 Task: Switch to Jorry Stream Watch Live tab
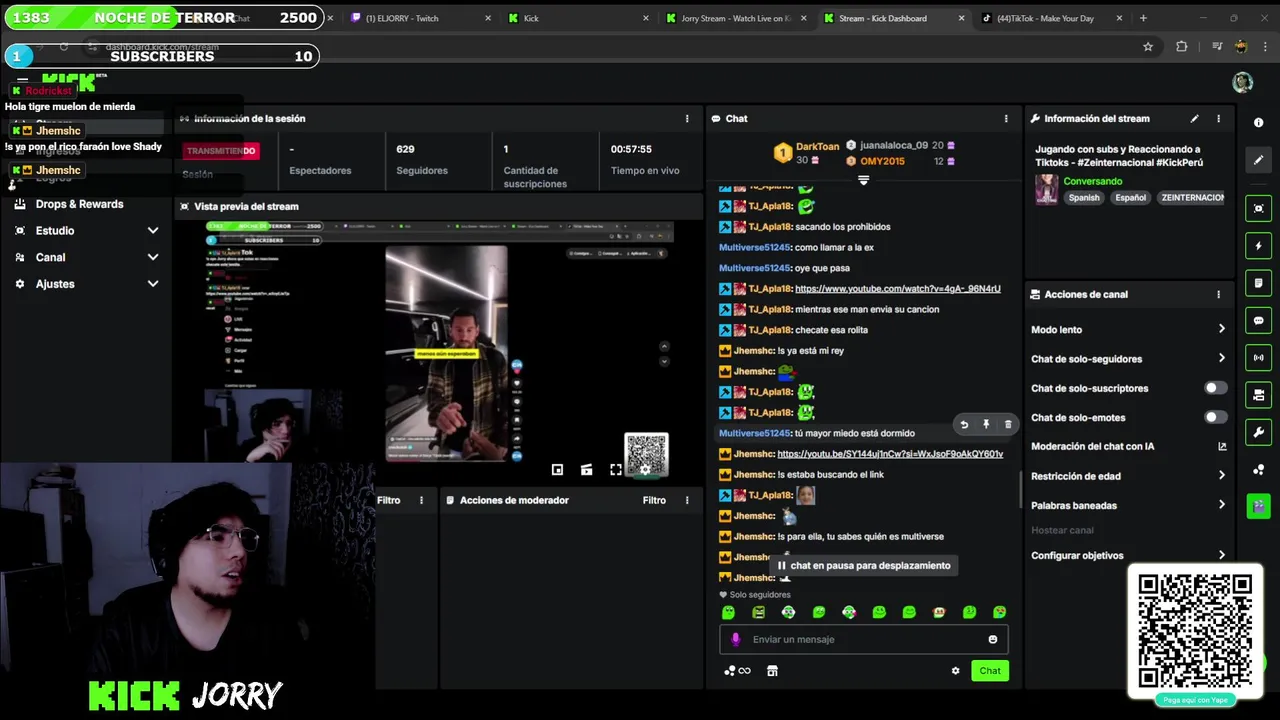(x=734, y=18)
